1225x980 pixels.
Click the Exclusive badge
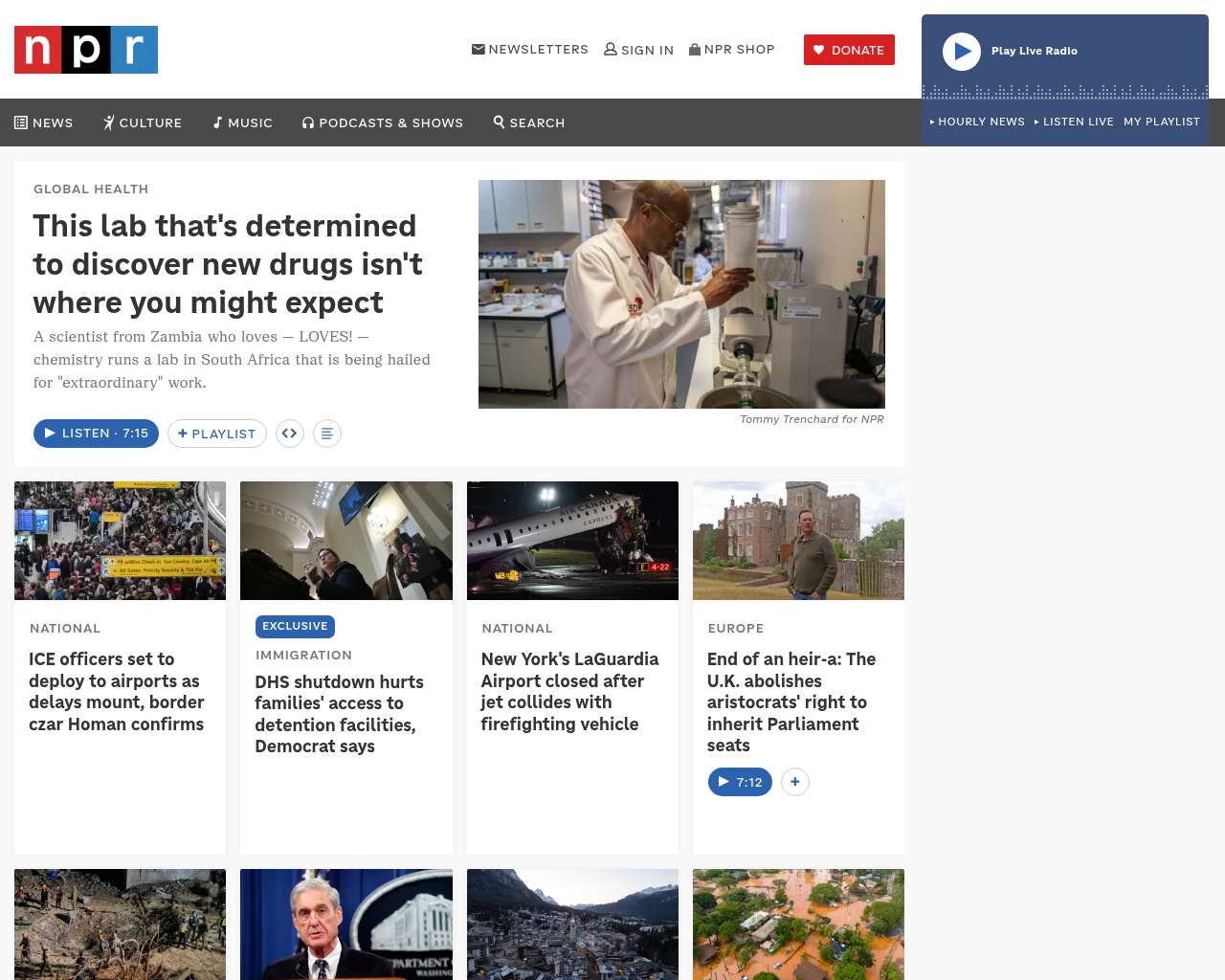tap(295, 626)
